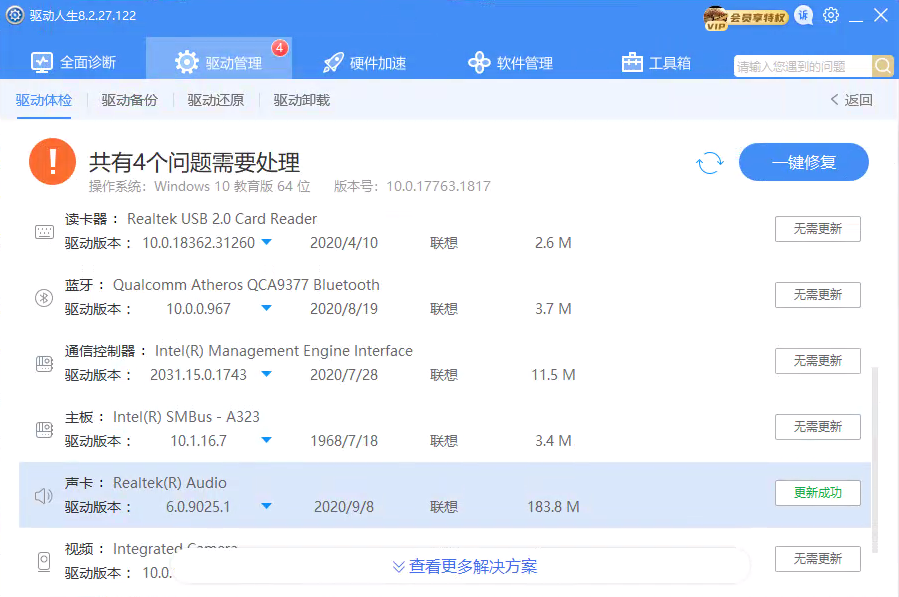Image resolution: width=899 pixels, height=597 pixels.
Task: Expand version dropdown for 2031.15.0.1743
Action: 266,374
